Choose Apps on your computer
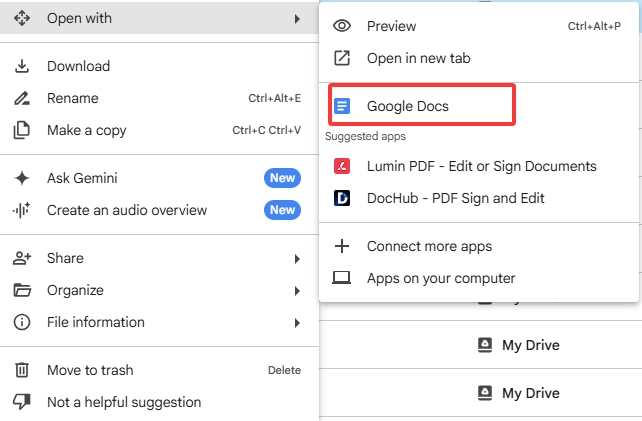This screenshot has height=421, width=642. (479, 278)
